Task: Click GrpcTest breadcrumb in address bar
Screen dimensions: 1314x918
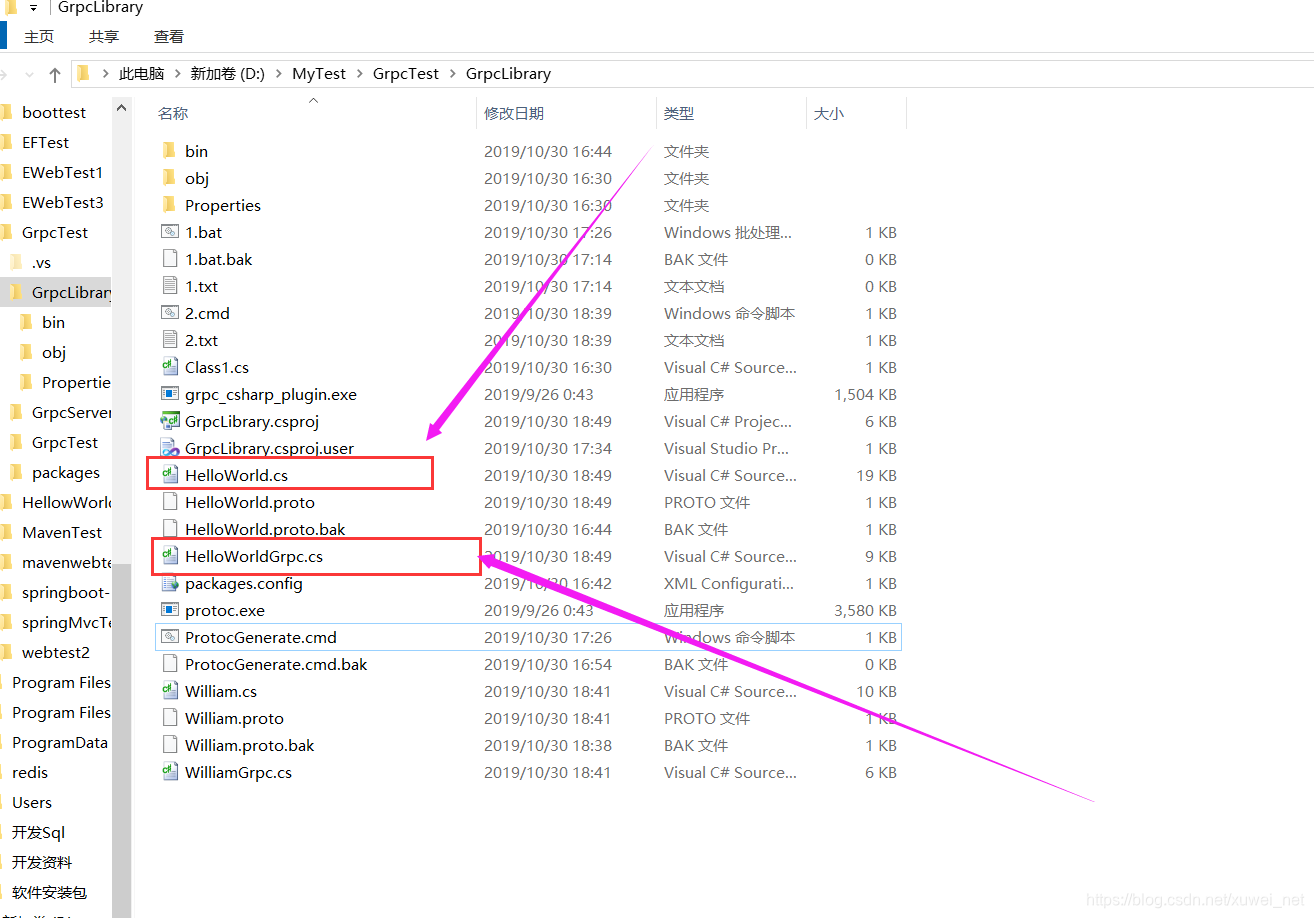Action: 406,74
